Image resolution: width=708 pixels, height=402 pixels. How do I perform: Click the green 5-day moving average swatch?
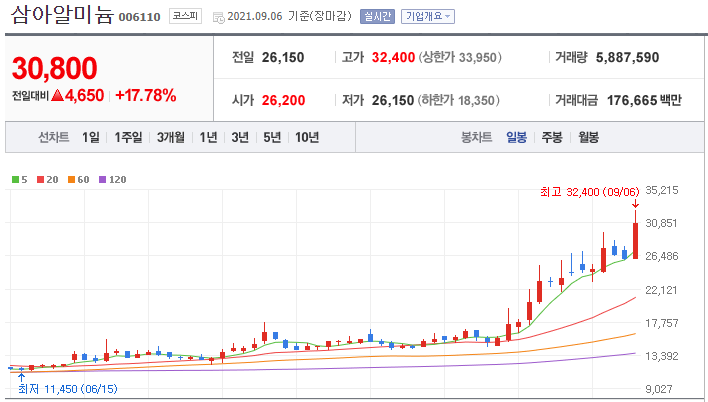coord(15,180)
